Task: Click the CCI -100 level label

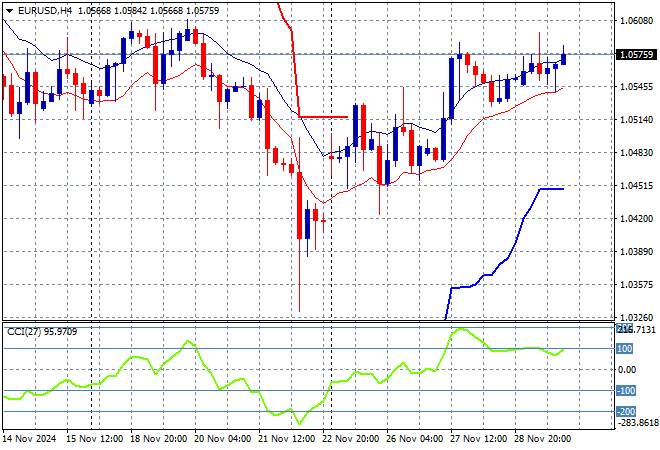Action: [x=626, y=391]
